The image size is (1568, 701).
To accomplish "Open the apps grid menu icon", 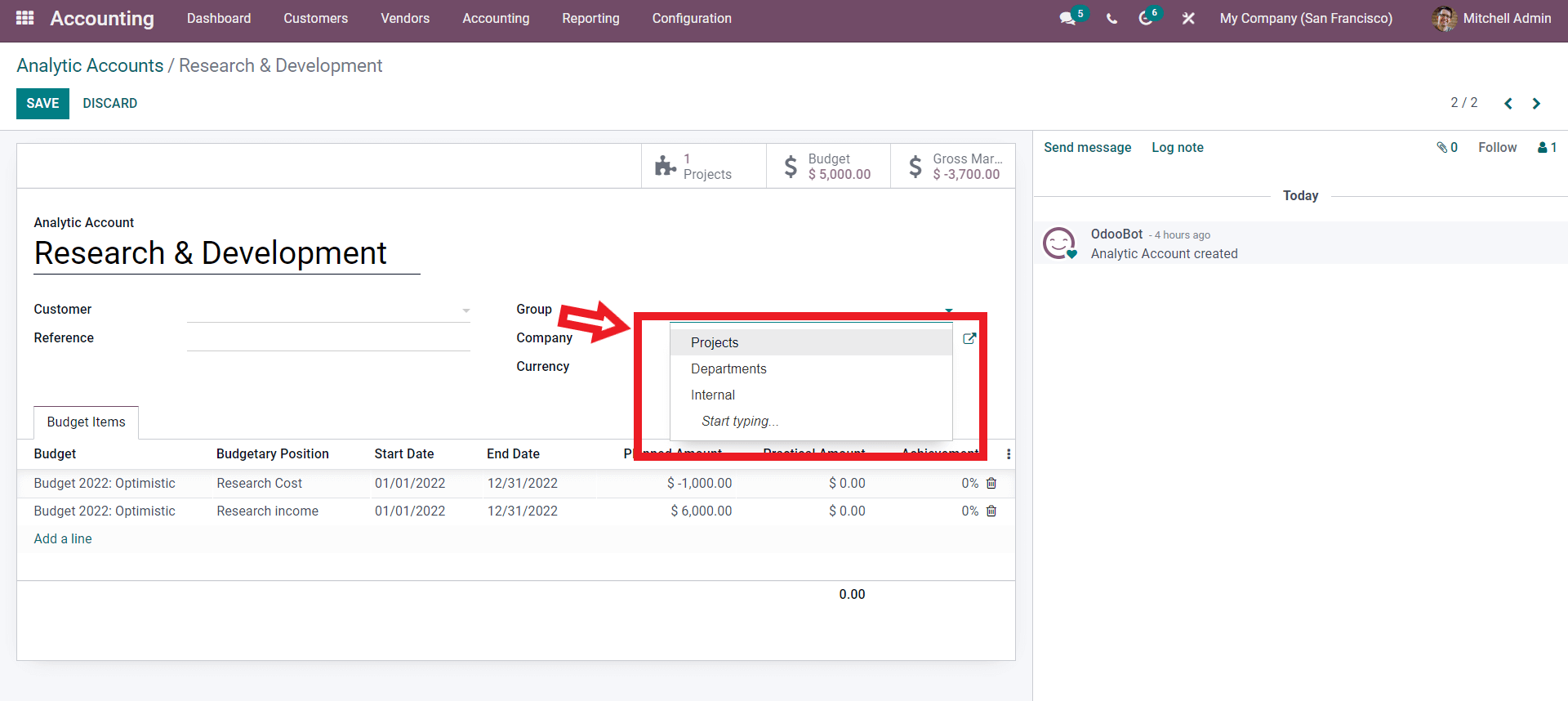I will pyautogui.click(x=24, y=18).
